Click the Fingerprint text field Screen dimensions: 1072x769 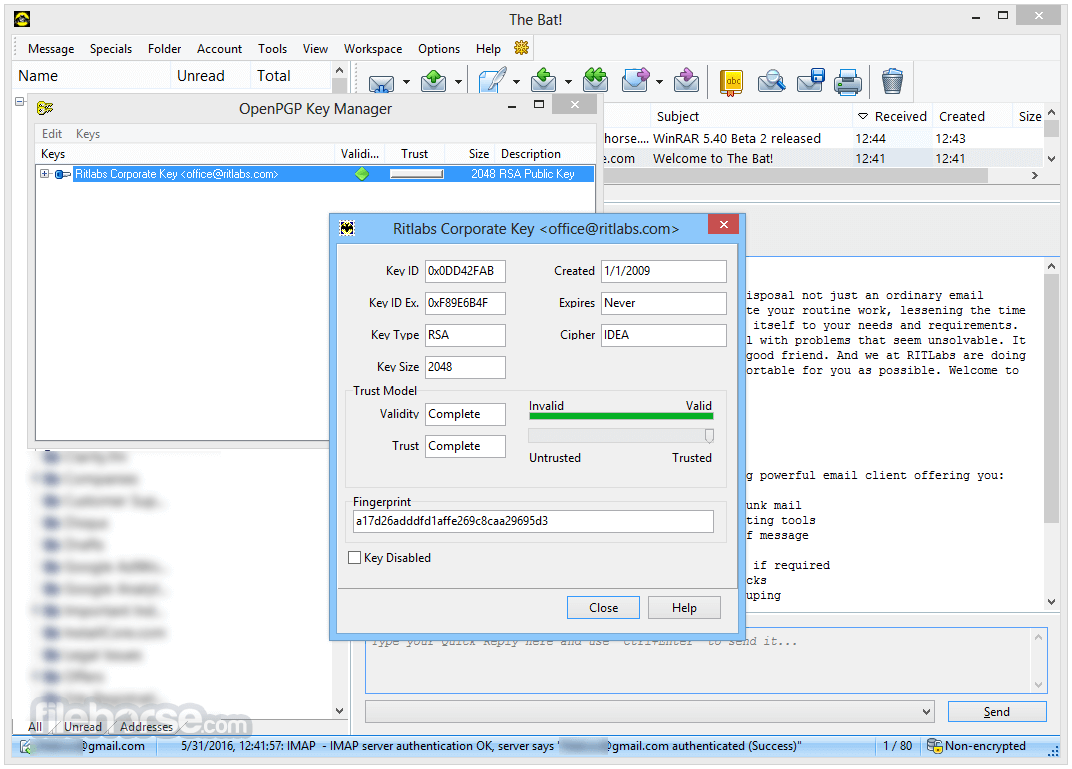coord(533,521)
